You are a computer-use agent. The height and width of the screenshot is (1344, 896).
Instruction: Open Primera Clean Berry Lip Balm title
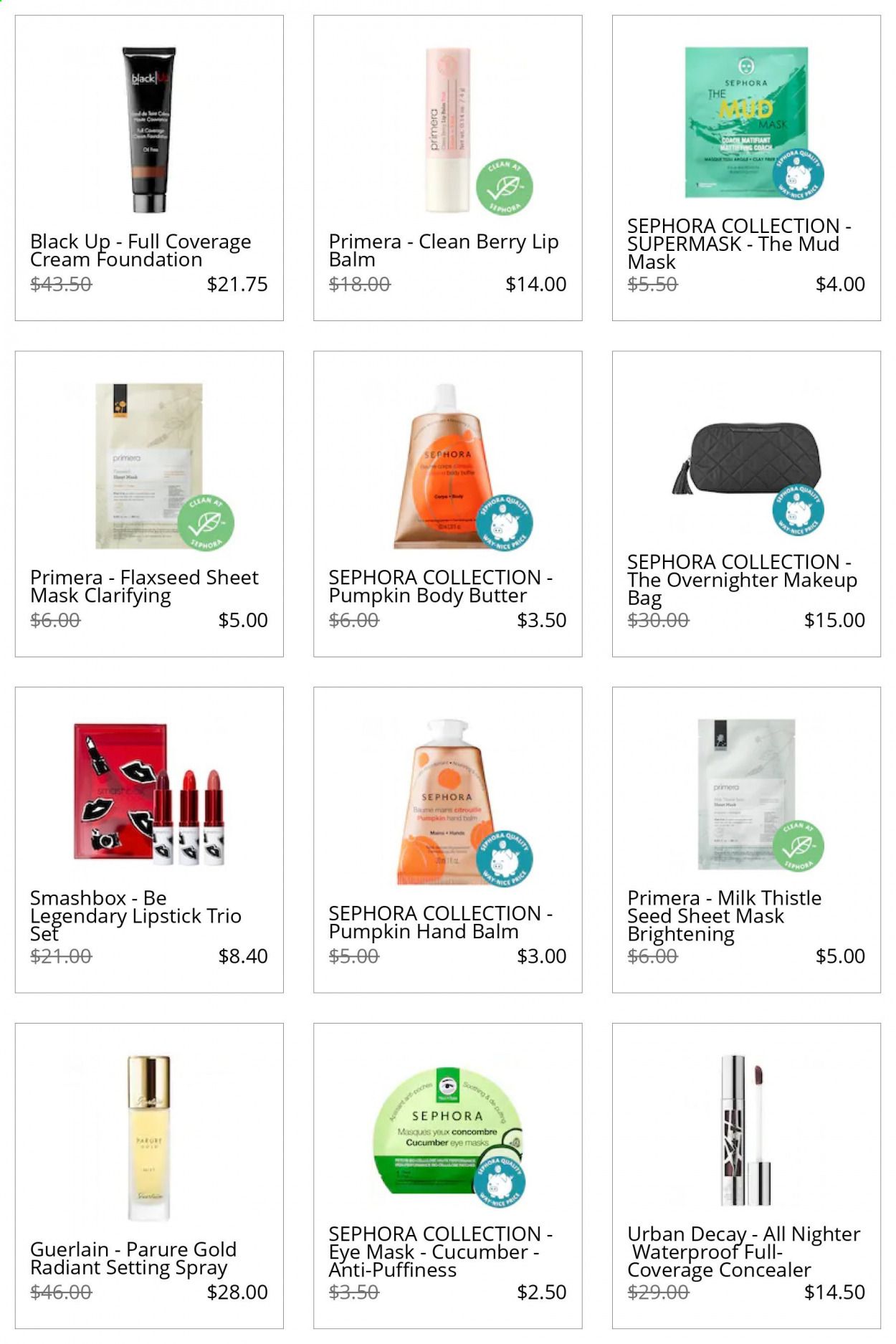point(444,250)
